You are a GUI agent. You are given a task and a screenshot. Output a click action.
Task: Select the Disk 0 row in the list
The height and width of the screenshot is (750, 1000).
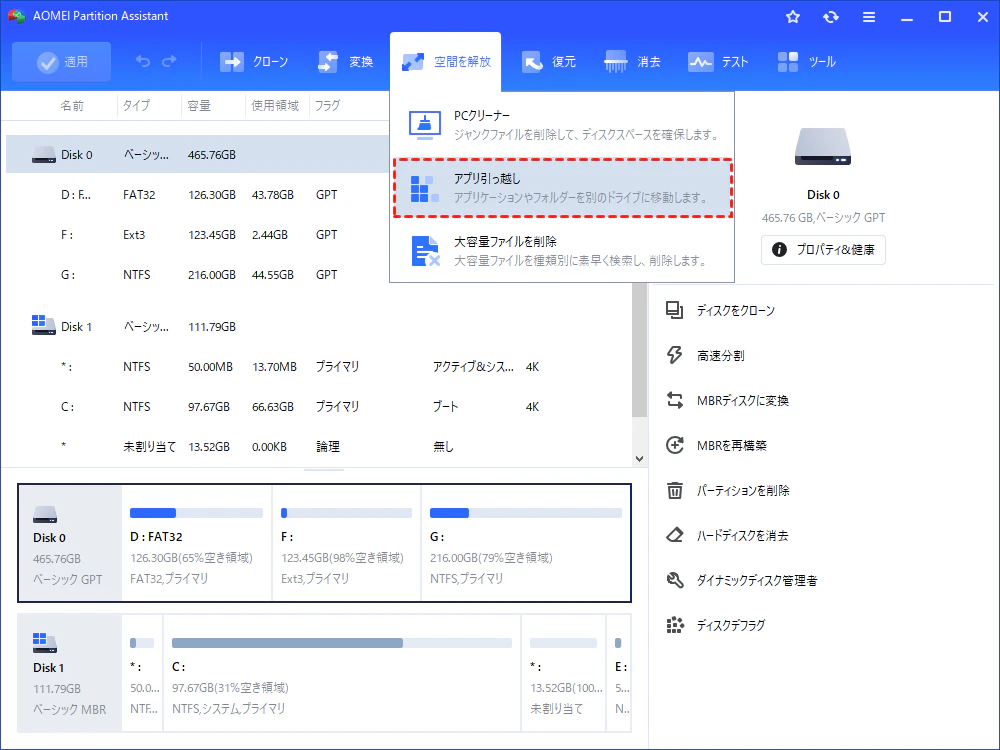tap(197, 154)
